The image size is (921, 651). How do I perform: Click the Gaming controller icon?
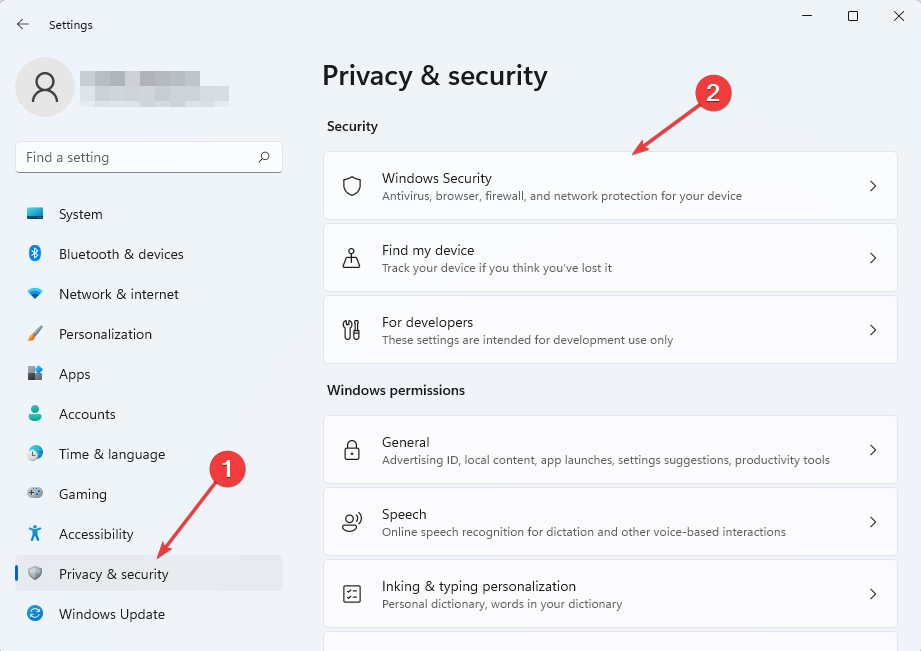click(35, 494)
